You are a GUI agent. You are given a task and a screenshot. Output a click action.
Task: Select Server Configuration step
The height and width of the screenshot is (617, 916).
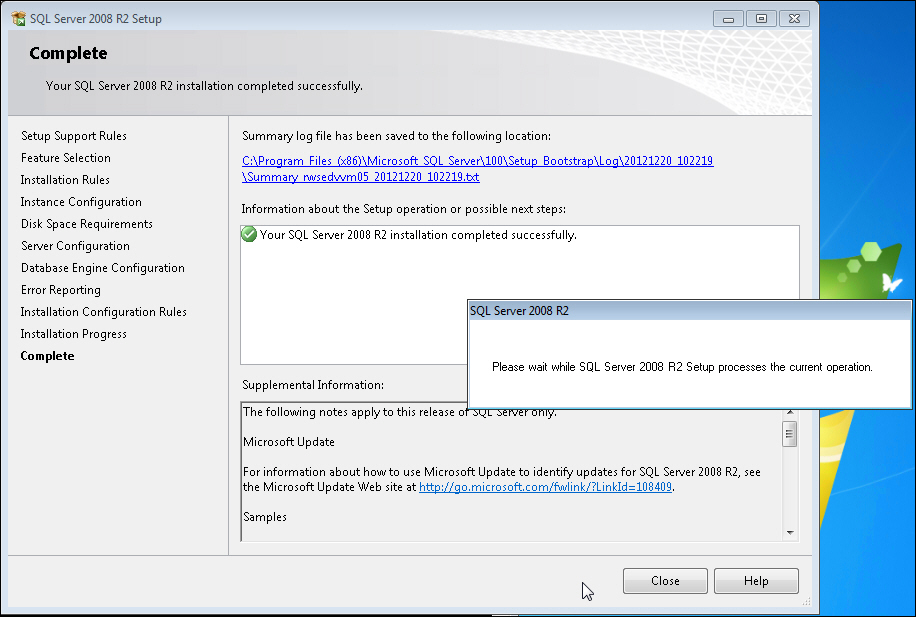75,246
